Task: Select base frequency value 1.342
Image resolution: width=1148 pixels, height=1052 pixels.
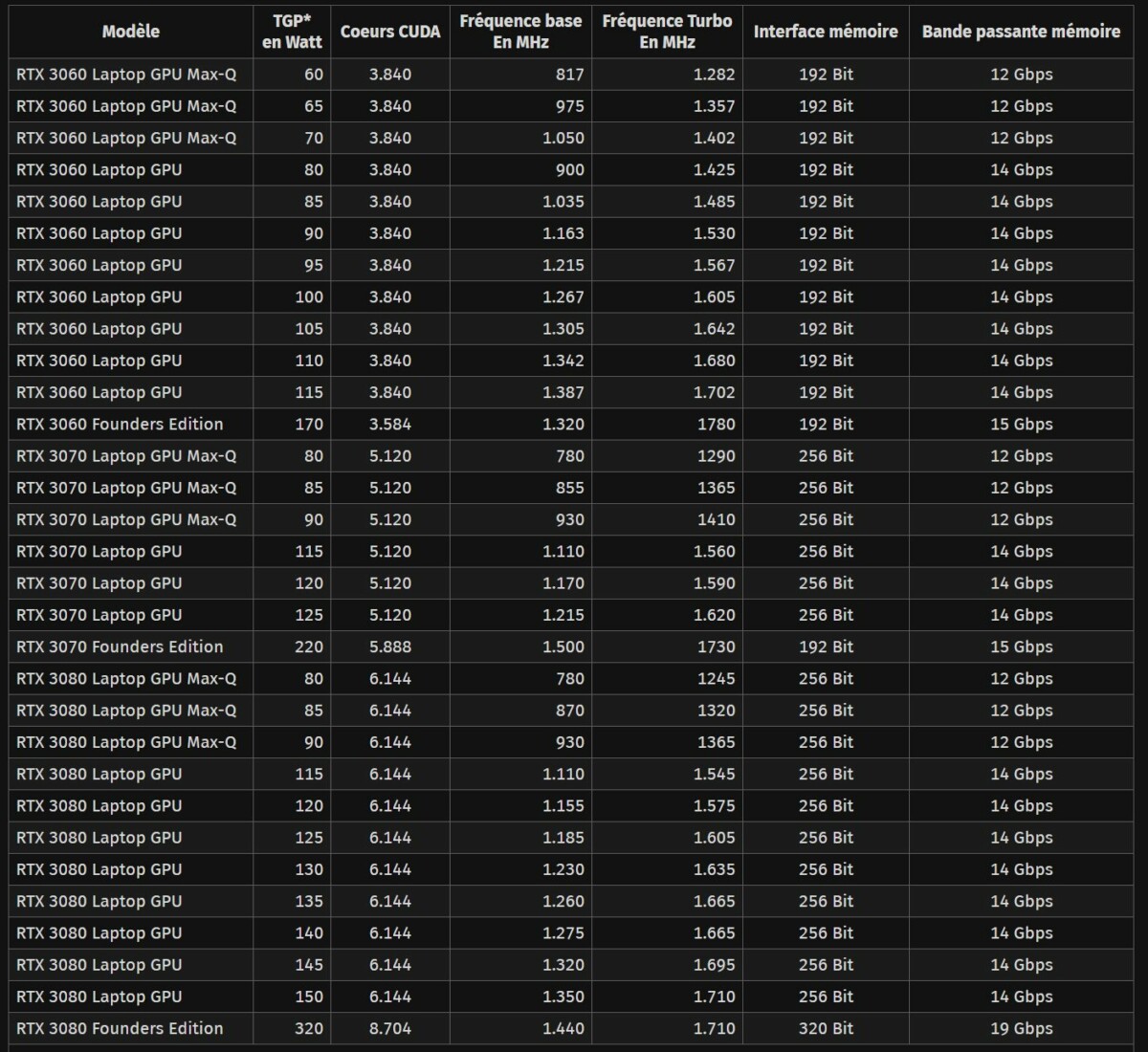Action: (563, 361)
